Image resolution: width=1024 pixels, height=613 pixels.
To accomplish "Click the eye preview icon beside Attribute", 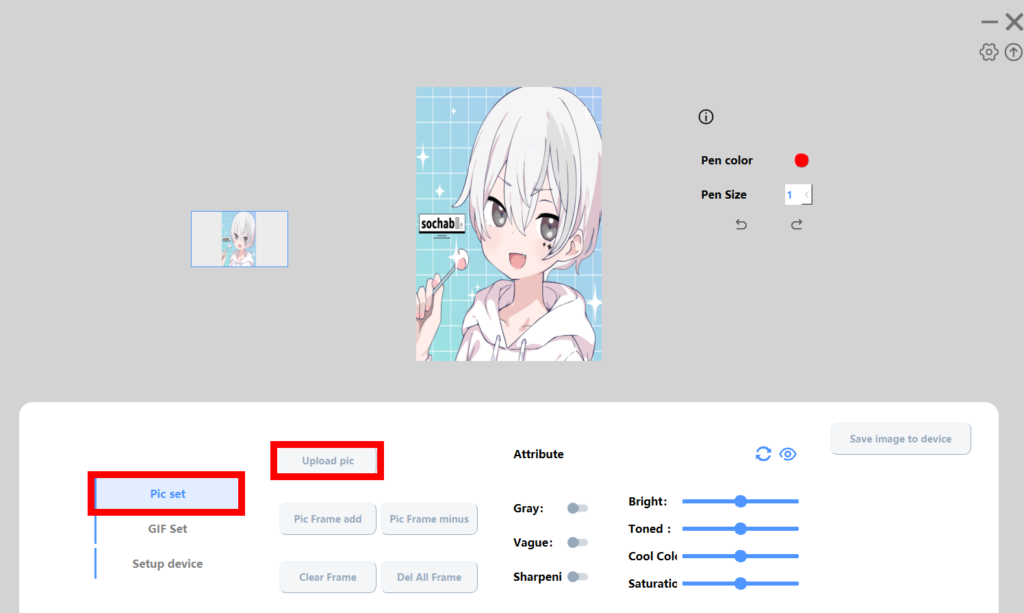I will [x=788, y=453].
